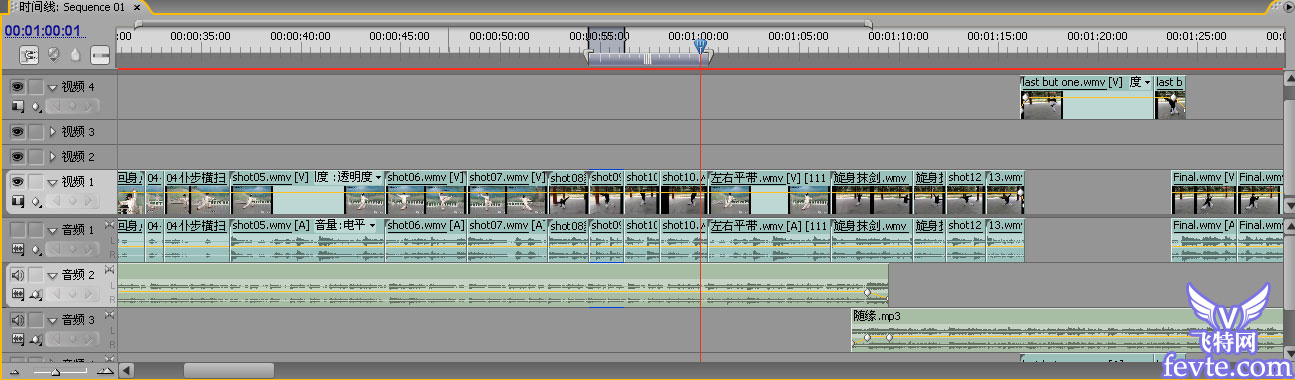Image resolution: width=1295 pixels, height=380 pixels.
Task: Click the zoom out mountain icon
Action: coord(14,371)
